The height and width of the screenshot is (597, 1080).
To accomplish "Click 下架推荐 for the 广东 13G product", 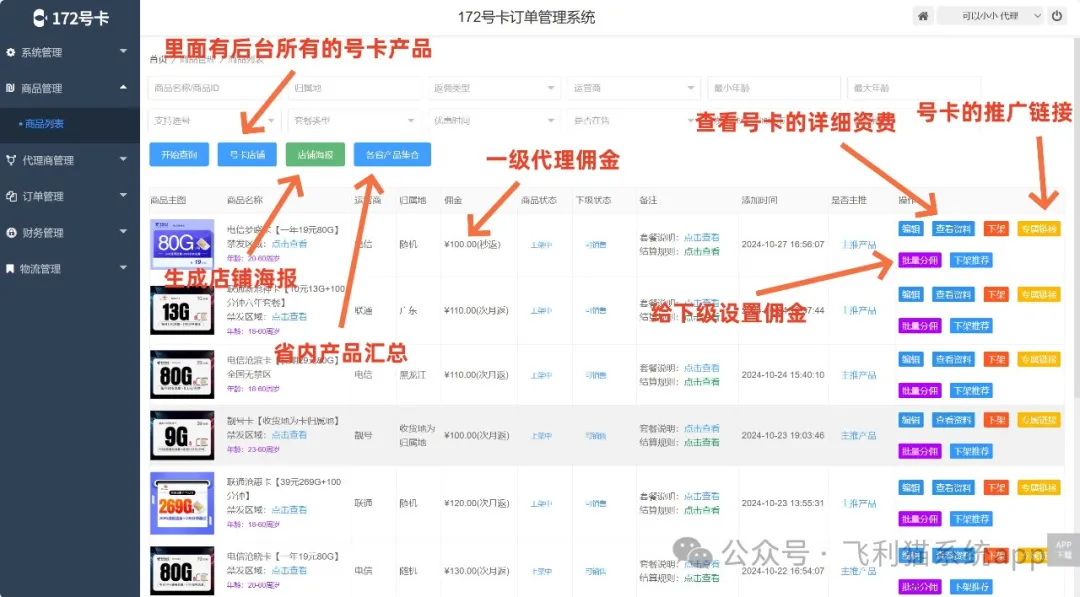I will tap(971, 326).
